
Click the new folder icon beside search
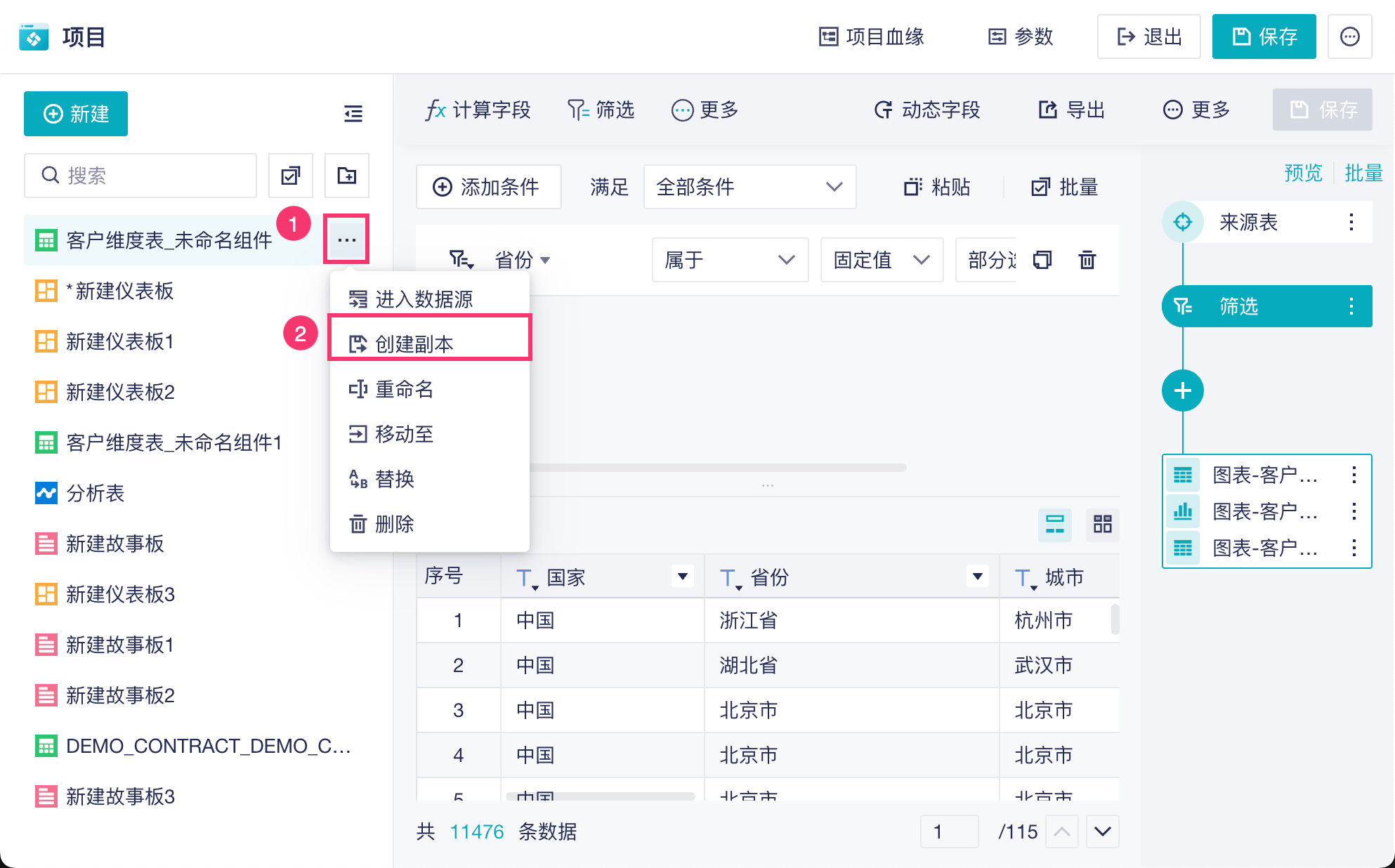[347, 176]
